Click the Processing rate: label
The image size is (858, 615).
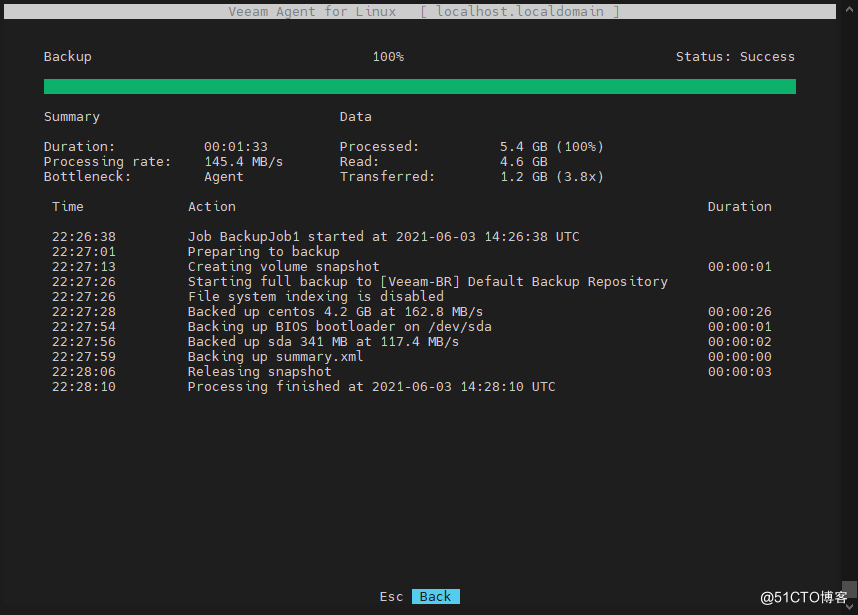point(107,161)
